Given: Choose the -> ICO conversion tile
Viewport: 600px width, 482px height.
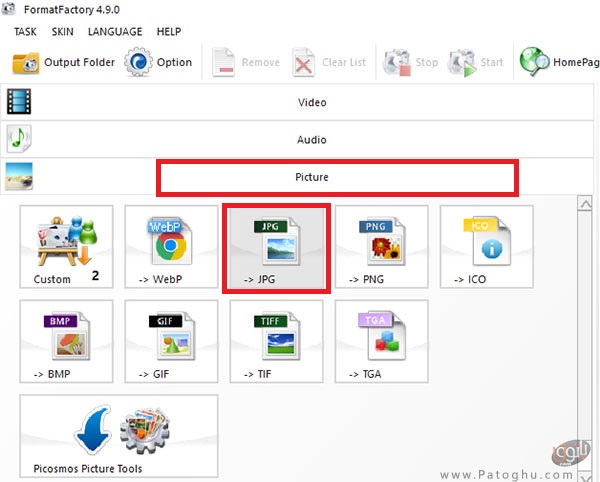Looking at the screenshot, I should coord(487,247).
